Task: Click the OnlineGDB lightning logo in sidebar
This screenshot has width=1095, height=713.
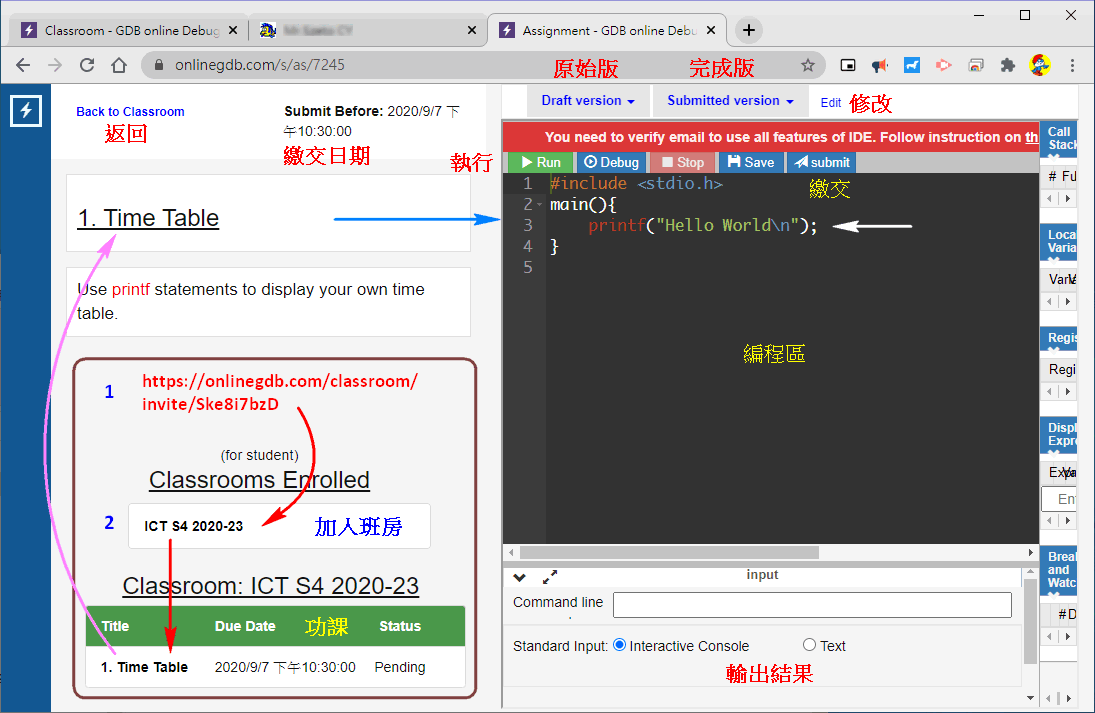Action: (x=26, y=111)
